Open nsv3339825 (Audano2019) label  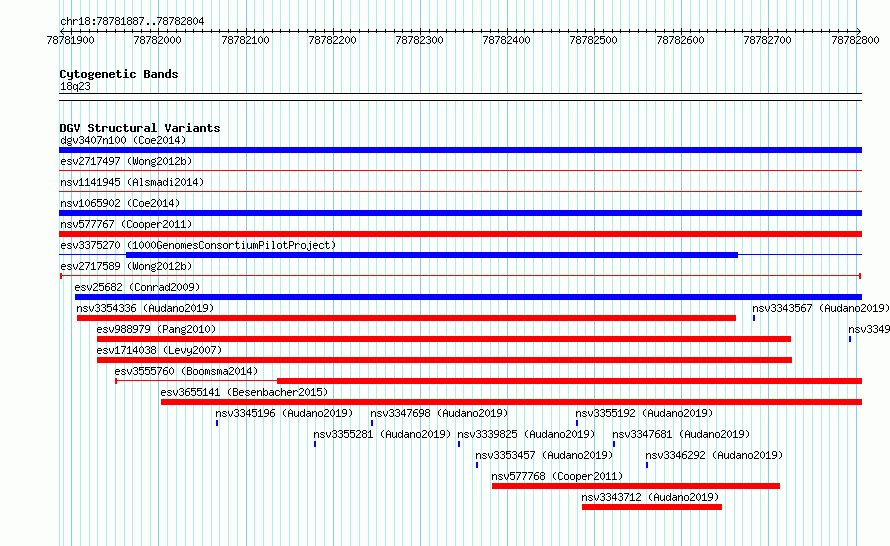pos(526,434)
